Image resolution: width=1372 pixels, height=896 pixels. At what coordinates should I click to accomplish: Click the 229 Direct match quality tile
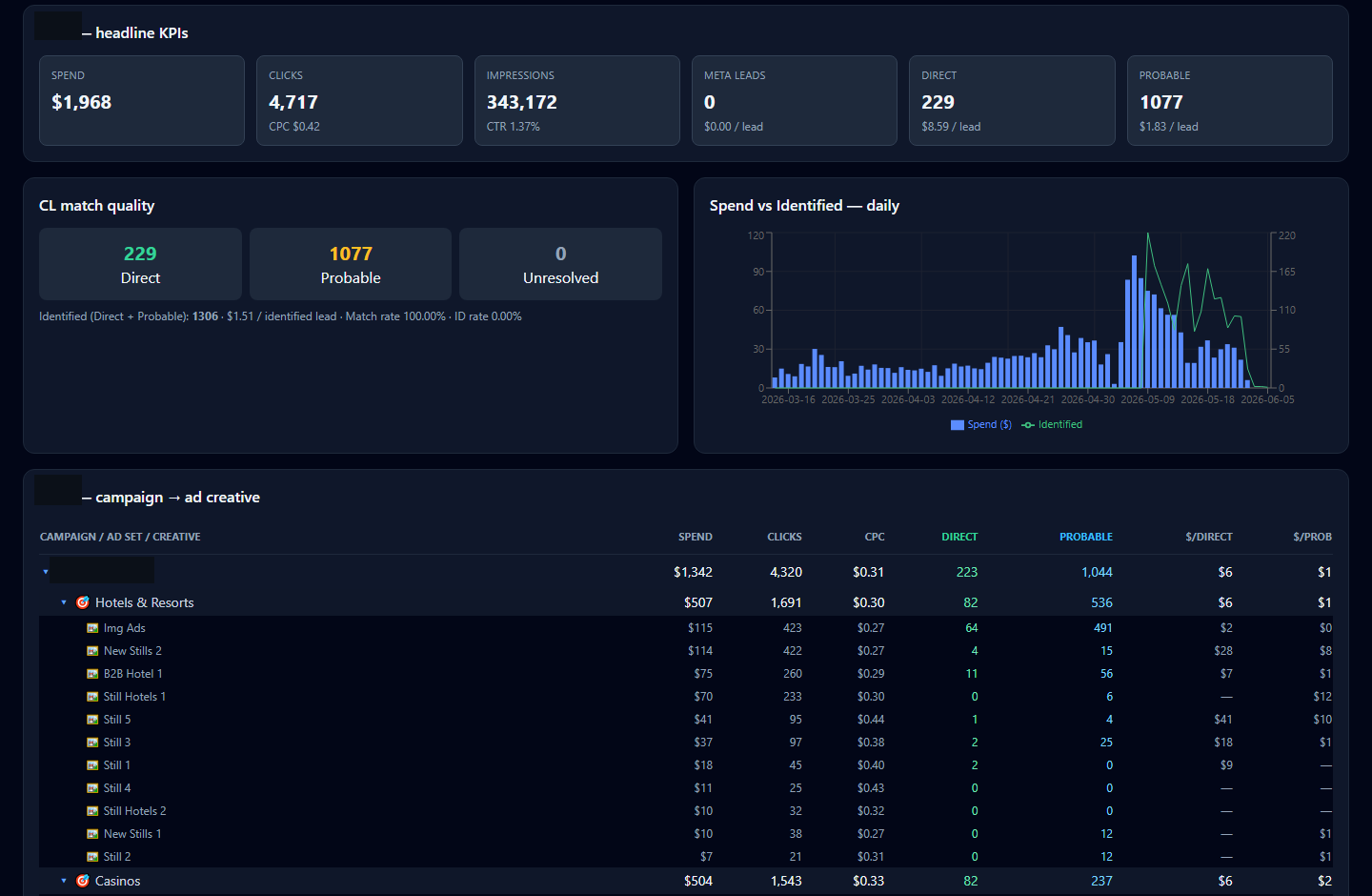140,264
